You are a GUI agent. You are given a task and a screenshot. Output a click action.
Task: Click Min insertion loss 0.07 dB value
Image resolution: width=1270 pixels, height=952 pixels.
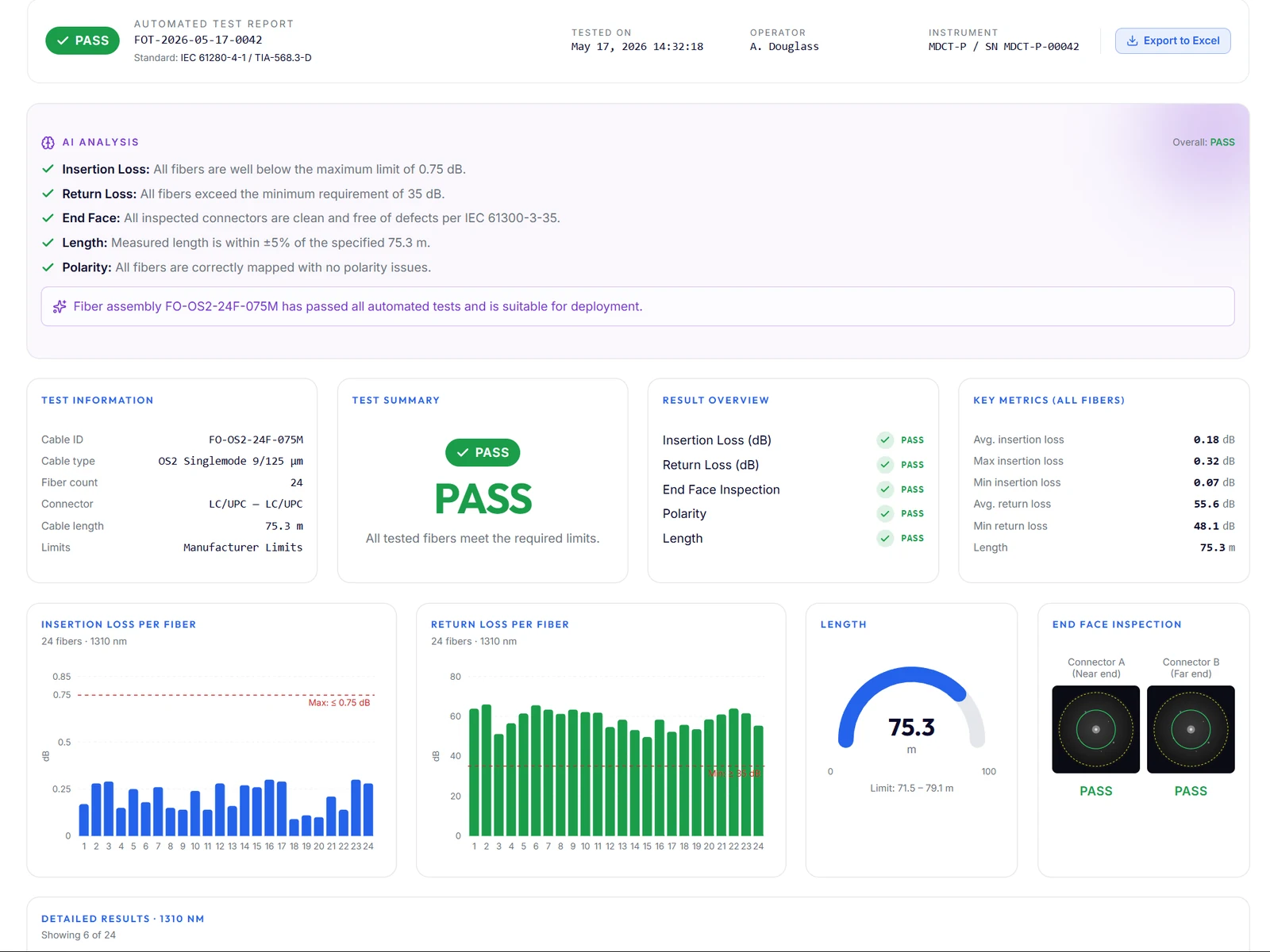tap(1214, 482)
